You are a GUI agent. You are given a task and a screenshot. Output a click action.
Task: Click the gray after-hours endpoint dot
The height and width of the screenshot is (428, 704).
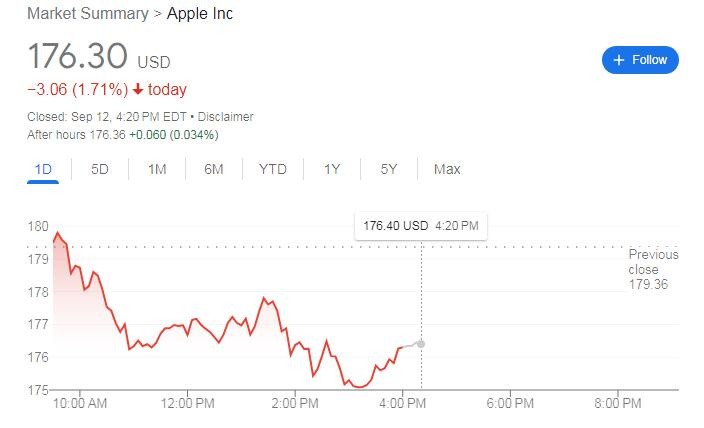421,344
